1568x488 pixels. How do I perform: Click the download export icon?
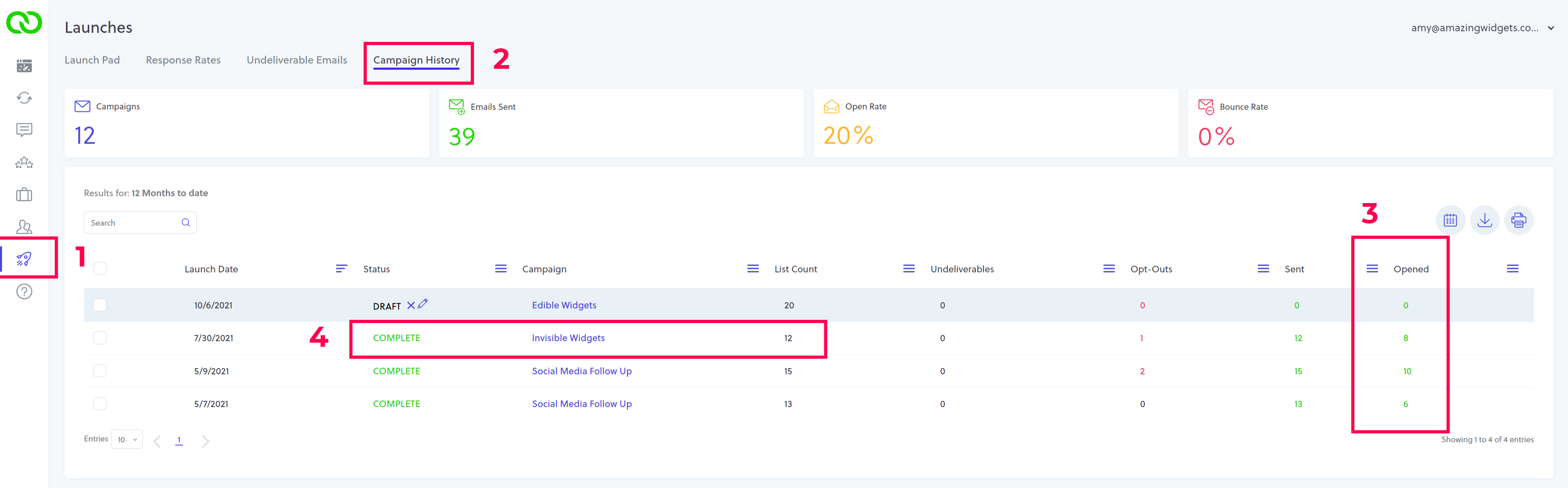[1484, 220]
